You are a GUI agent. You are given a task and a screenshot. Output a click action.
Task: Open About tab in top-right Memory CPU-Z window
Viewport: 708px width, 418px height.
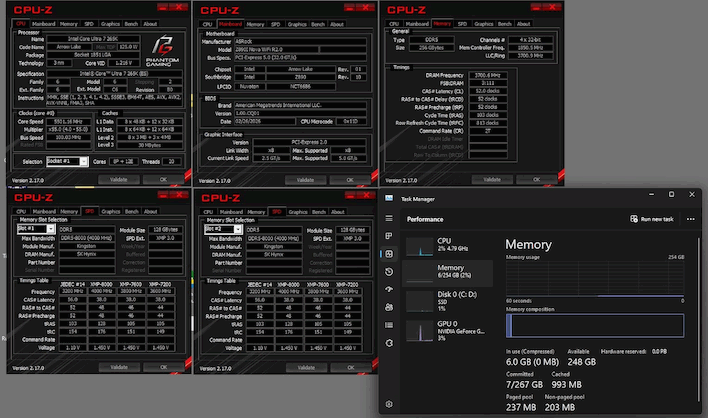point(523,24)
